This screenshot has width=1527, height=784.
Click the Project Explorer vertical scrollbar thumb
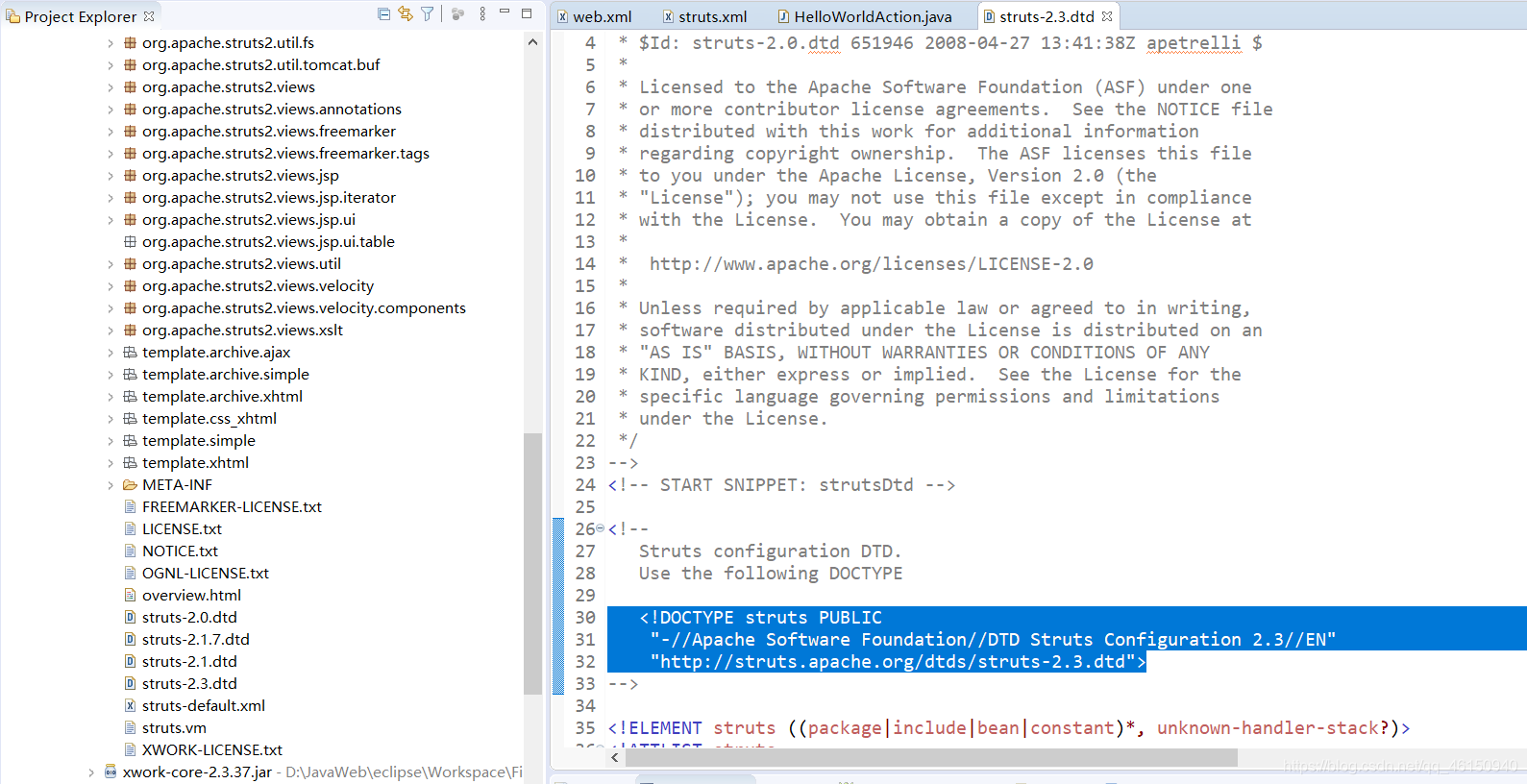click(532, 563)
